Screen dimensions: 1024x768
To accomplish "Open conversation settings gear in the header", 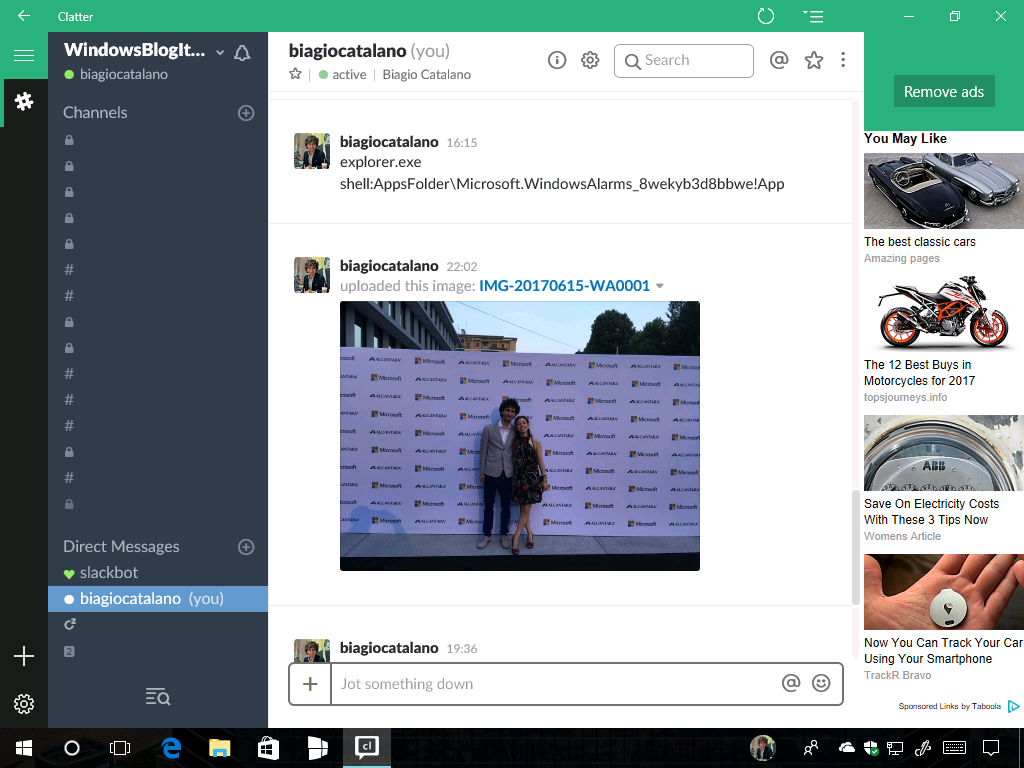I will coord(590,60).
